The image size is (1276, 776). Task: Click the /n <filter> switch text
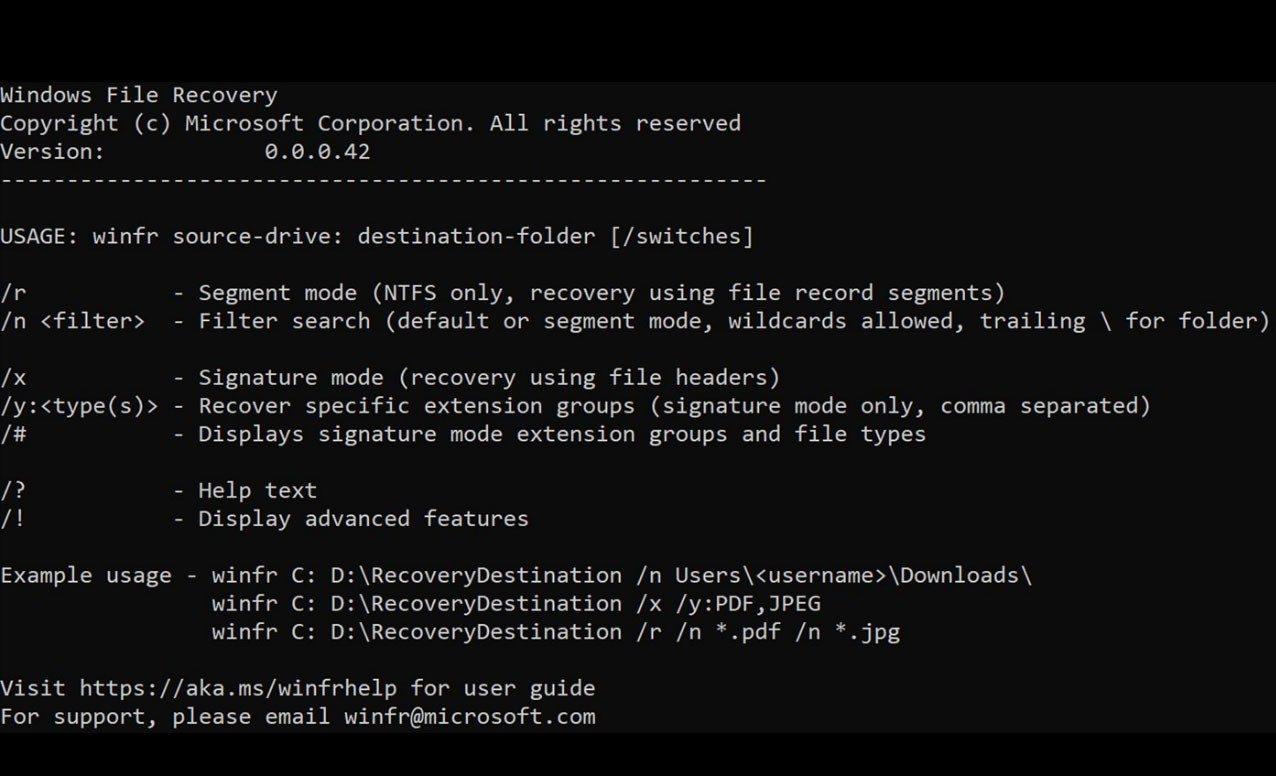point(72,321)
